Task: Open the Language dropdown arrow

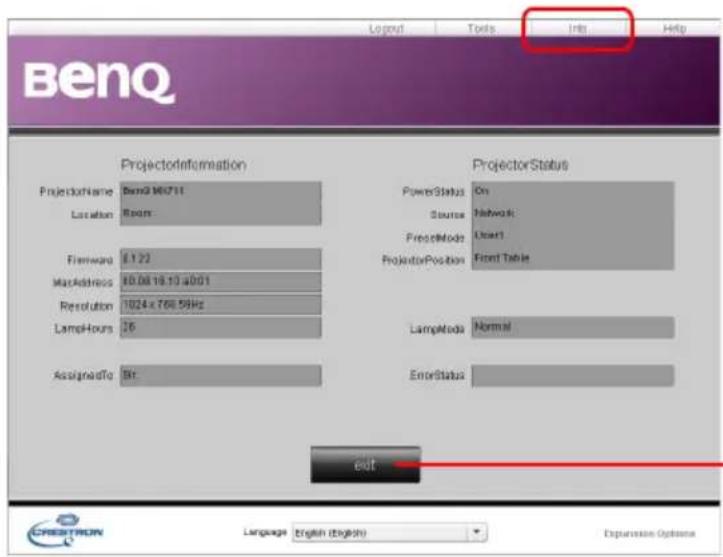Action: tap(478, 533)
